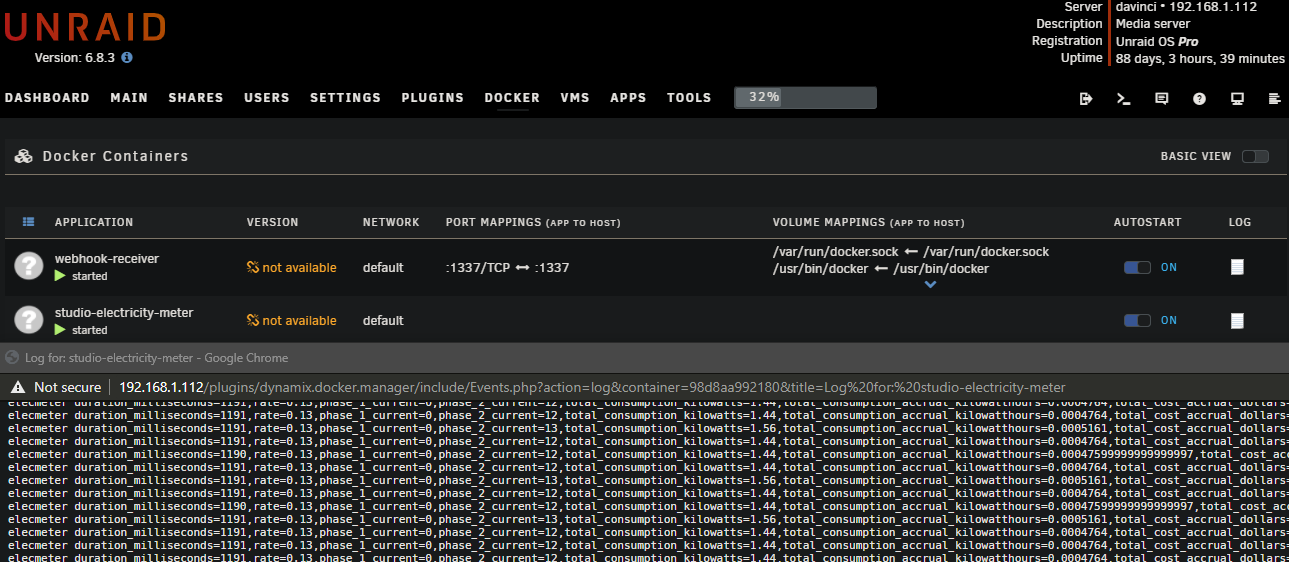Open the help question-mark icon
1289x562 pixels.
pyautogui.click(x=1199, y=98)
